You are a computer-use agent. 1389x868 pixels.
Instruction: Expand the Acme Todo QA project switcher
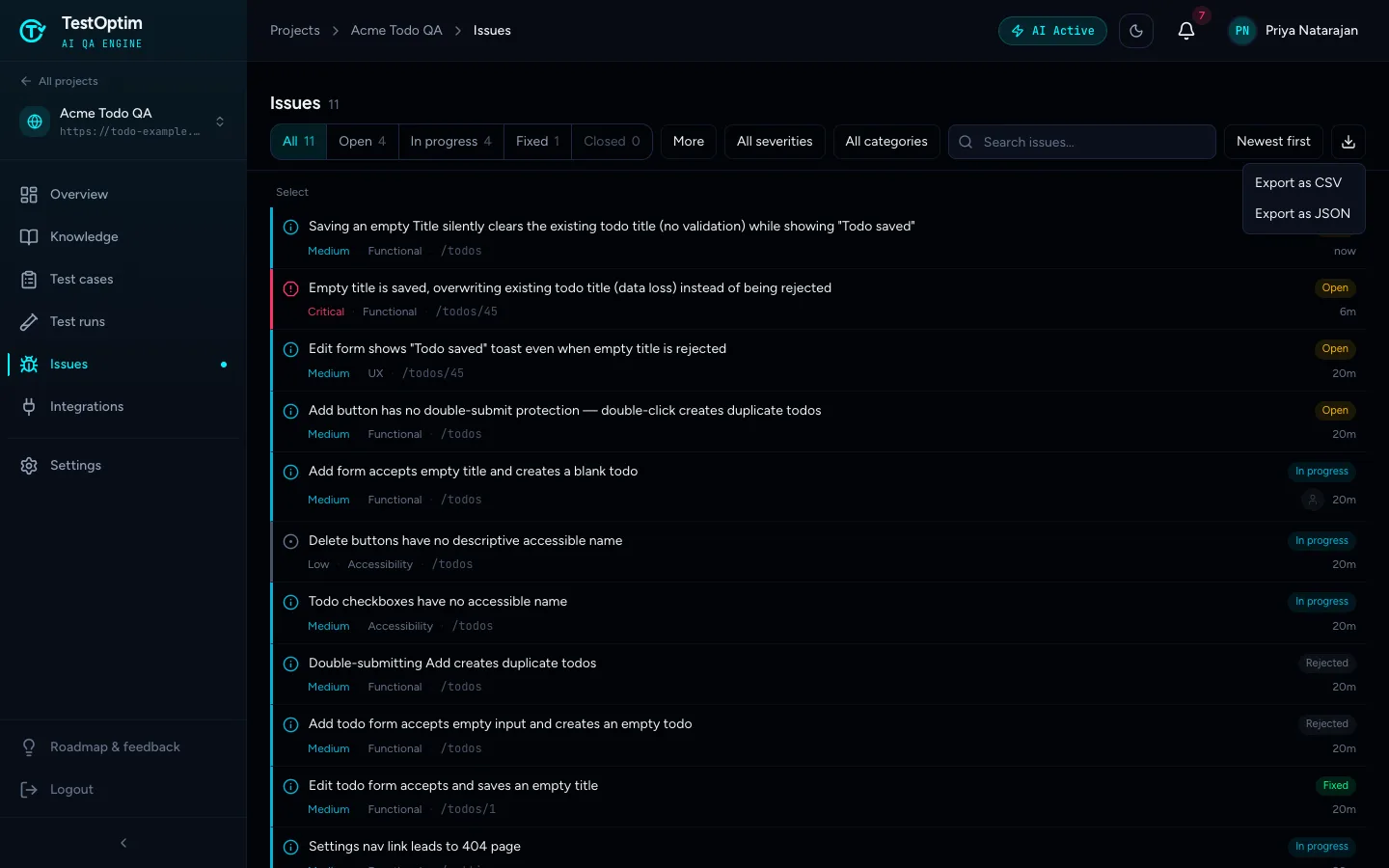[123, 122]
